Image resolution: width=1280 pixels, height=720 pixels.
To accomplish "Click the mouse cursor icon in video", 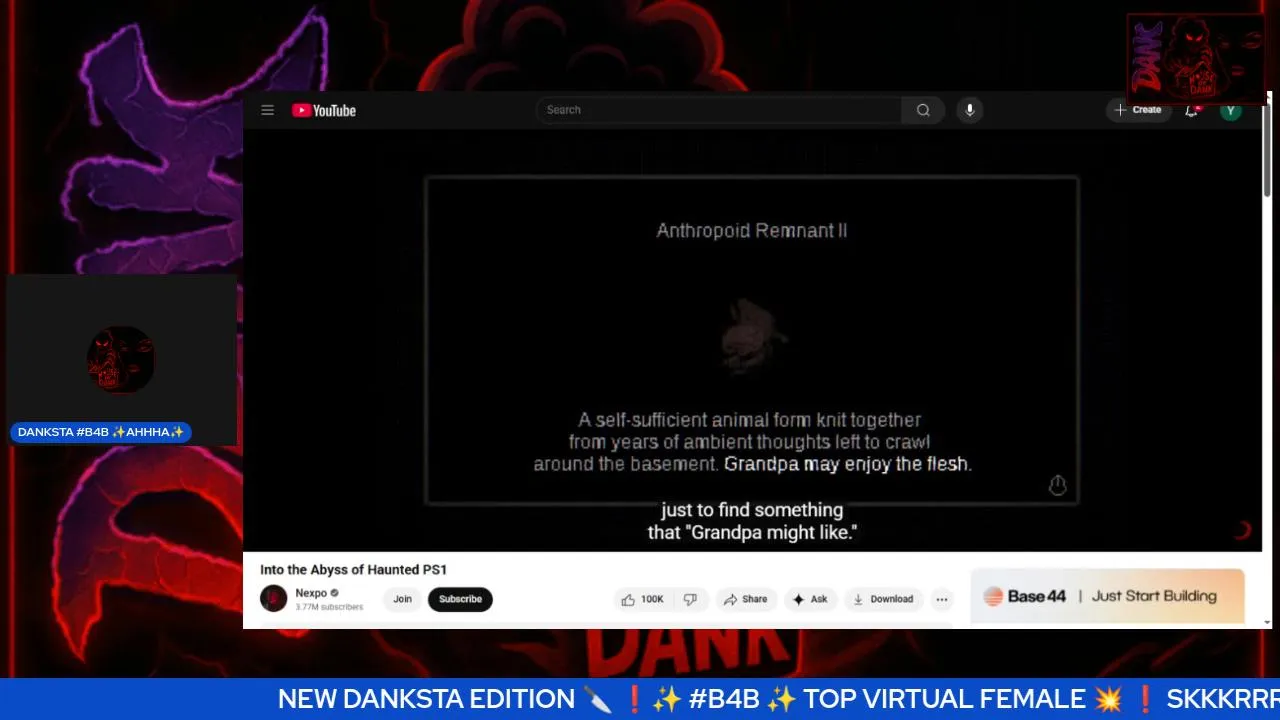I will (1057, 485).
